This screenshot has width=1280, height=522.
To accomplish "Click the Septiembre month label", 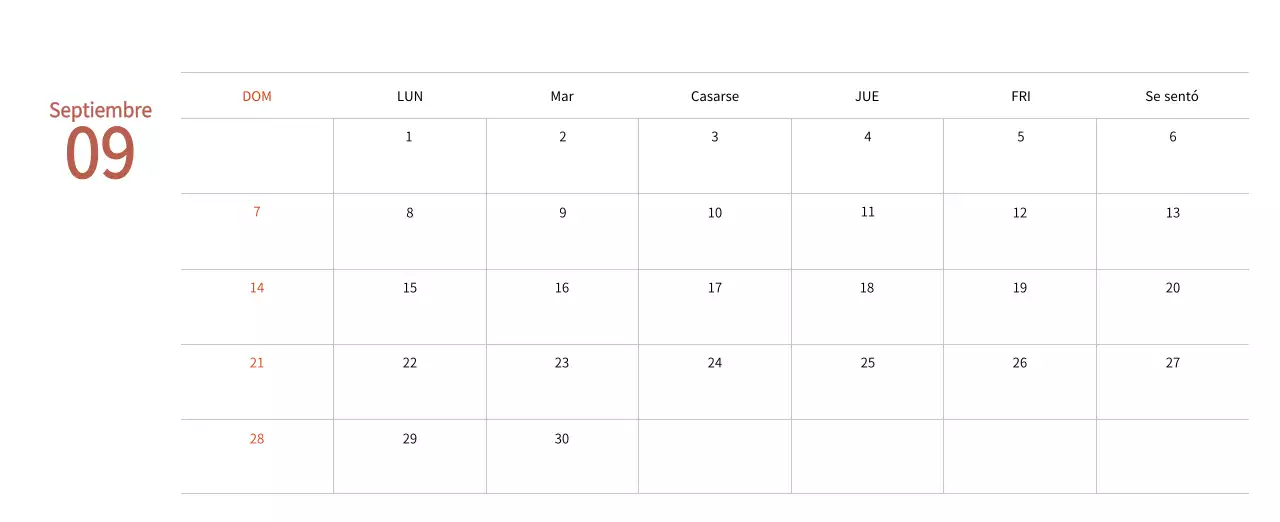I will [100, 110].
